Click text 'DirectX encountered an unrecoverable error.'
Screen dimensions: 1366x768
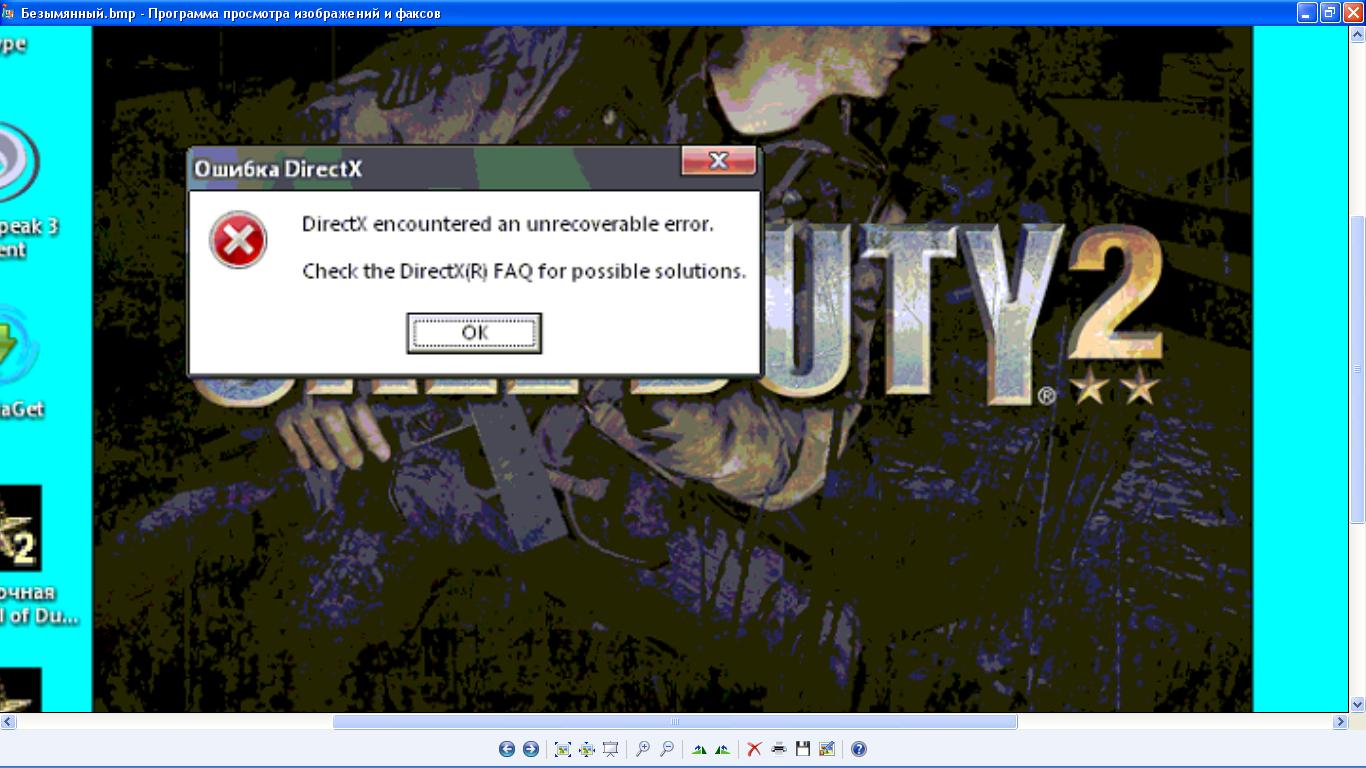(x=508, y=224)
